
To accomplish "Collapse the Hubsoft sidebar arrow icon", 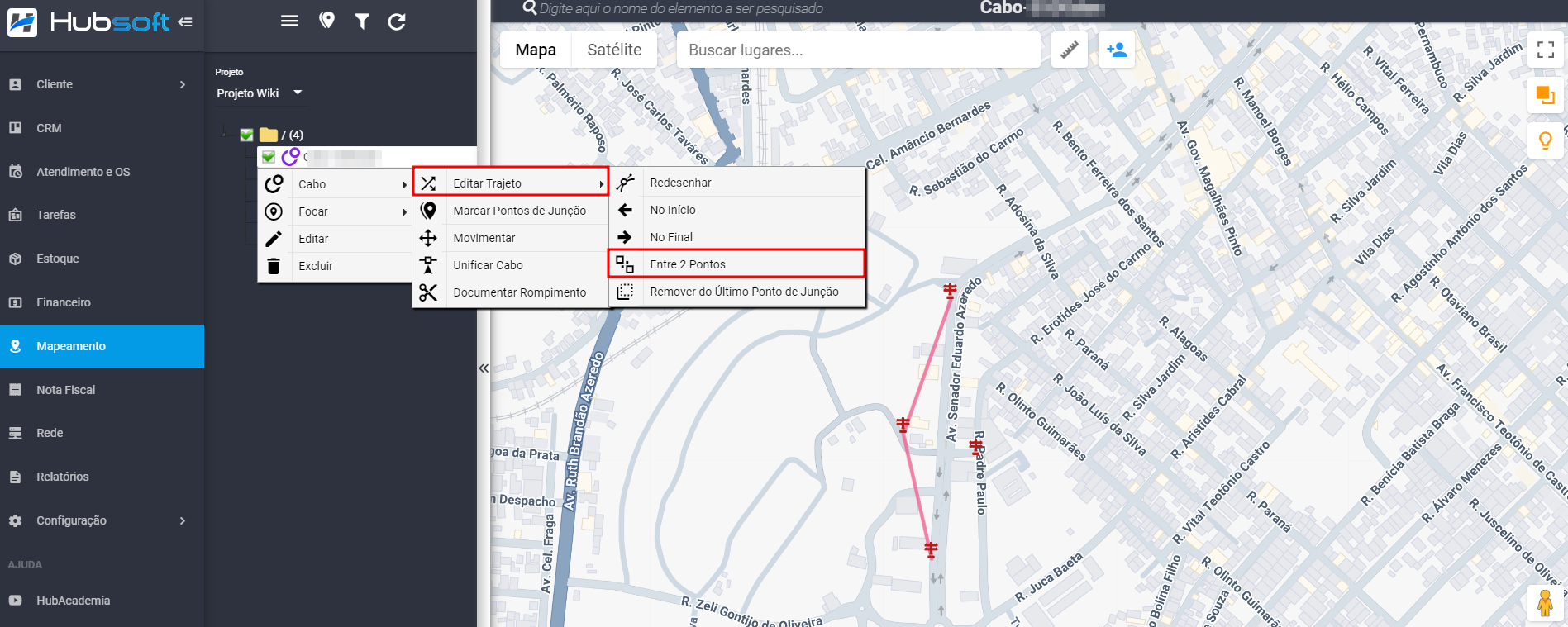I will (x=185, y=22).
